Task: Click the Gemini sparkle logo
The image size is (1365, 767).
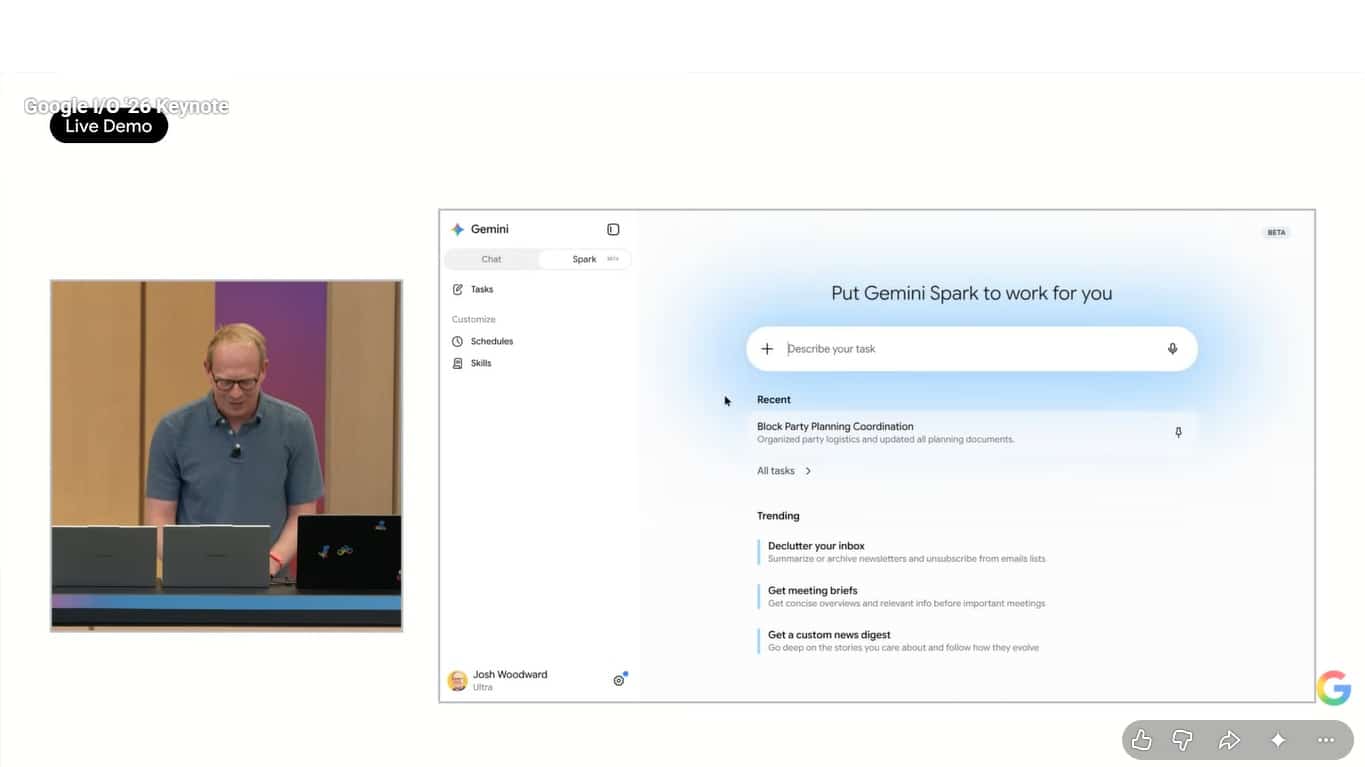Action: pyautogui.click(x=458, y=229)
